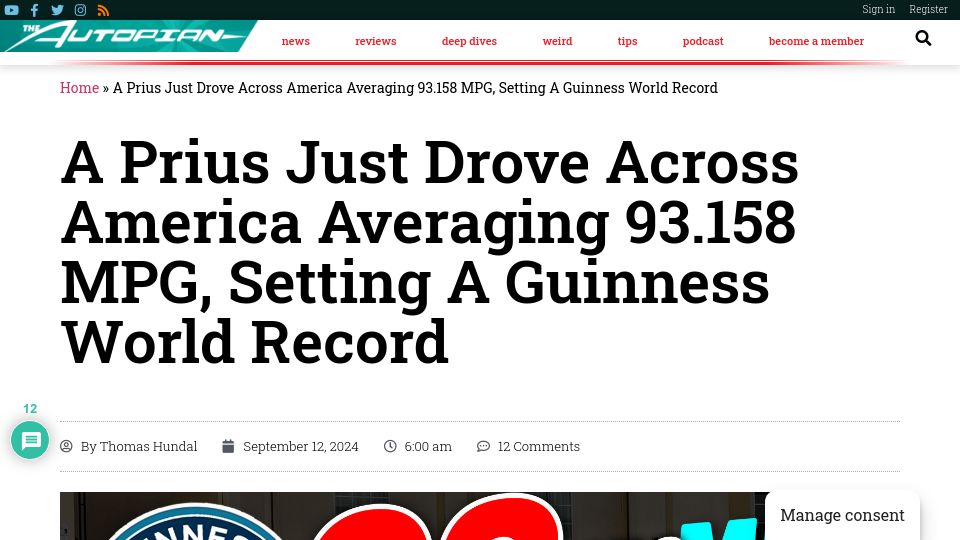Open the news menu item
The height and width of the screenshot is (540, 960).
296,41
